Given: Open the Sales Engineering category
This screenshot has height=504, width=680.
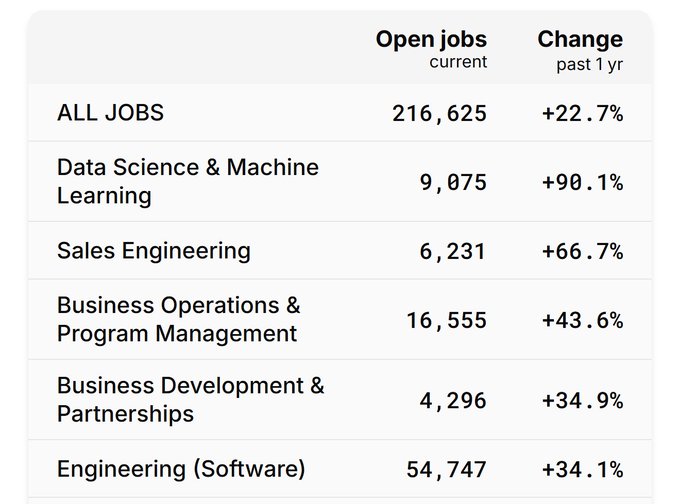Looking at the screenshot, I should (153, 250).
